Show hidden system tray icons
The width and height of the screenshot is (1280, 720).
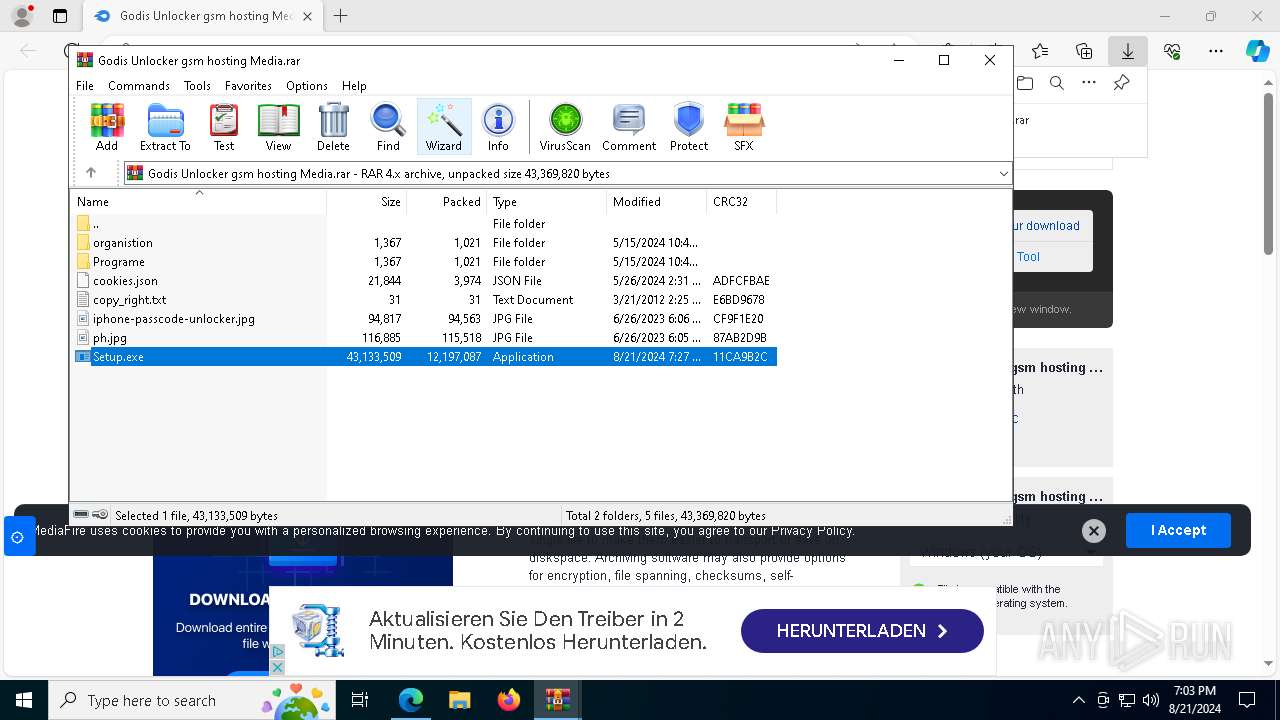(x=1078, y=700)
